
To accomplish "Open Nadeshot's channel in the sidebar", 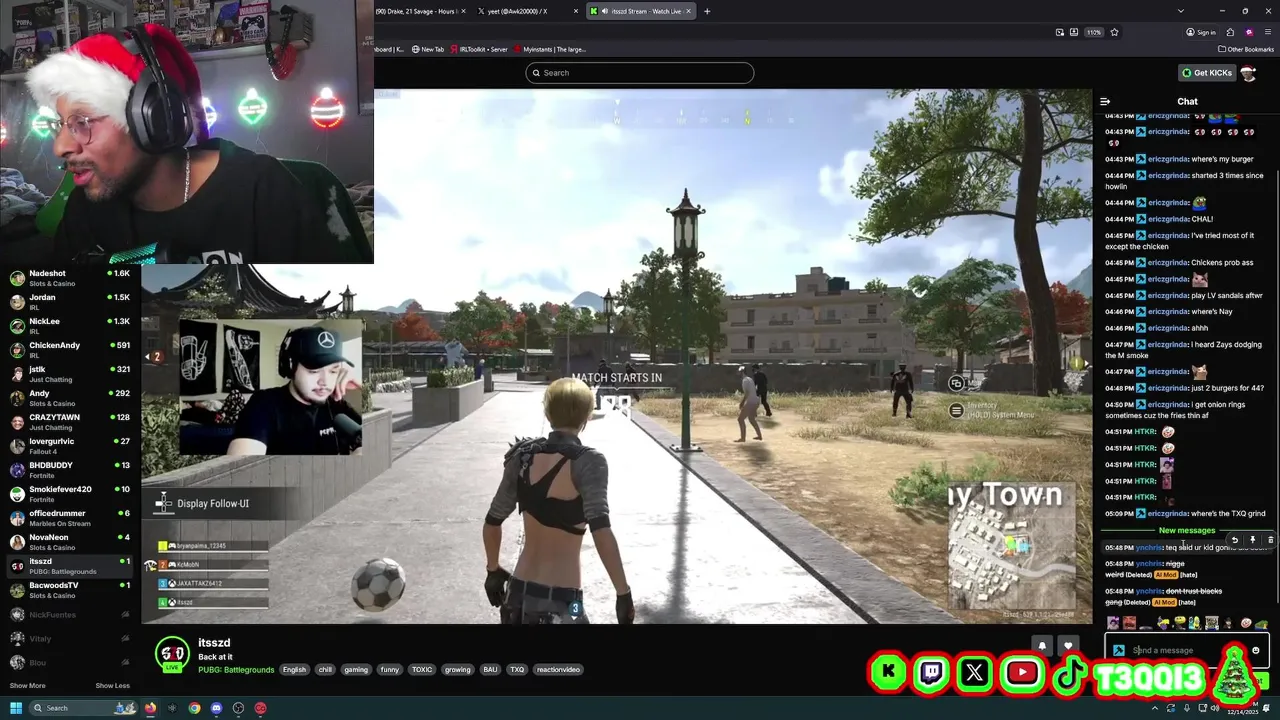I will (70, 278).
